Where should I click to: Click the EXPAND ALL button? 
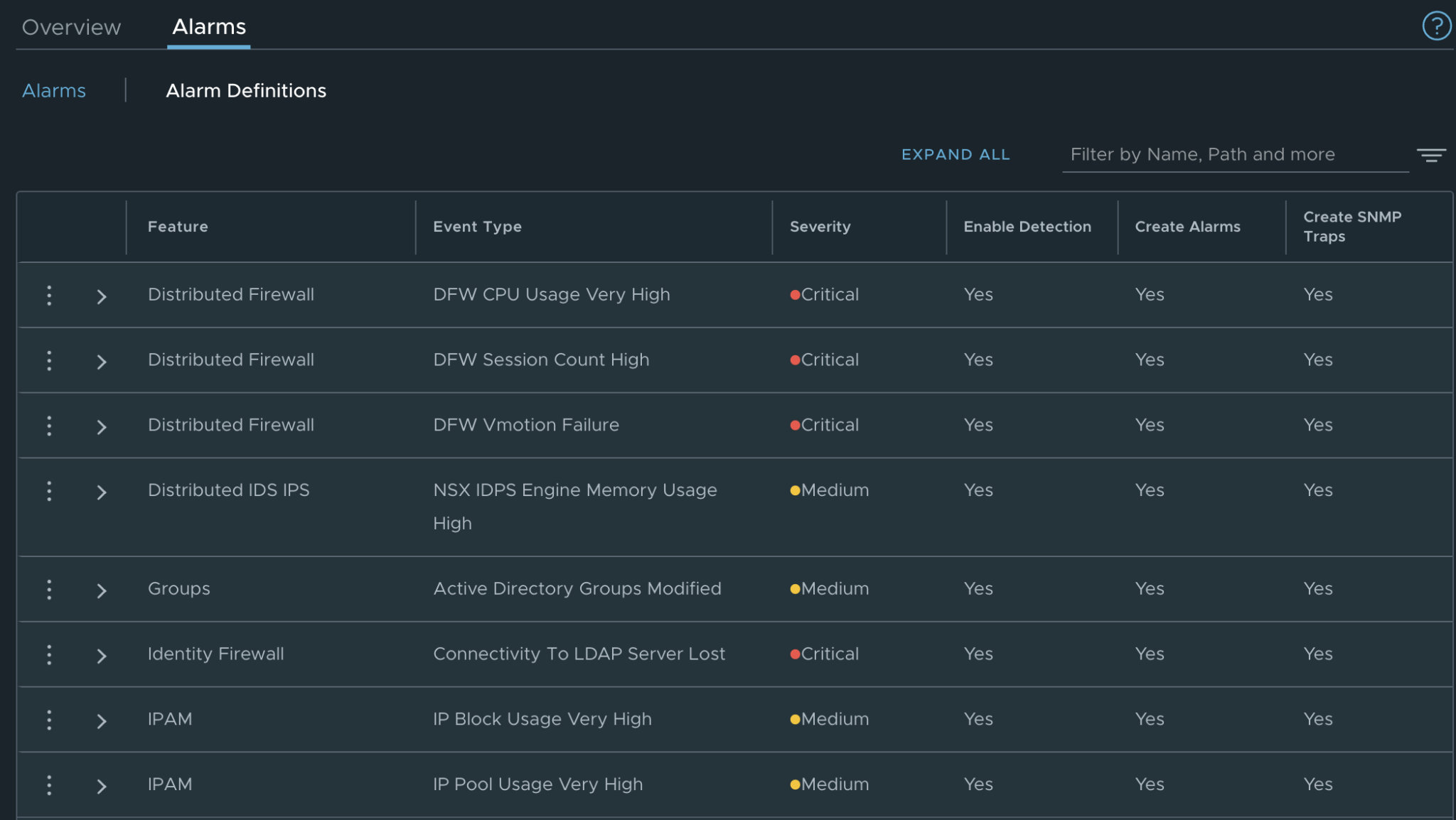[955, 154]
